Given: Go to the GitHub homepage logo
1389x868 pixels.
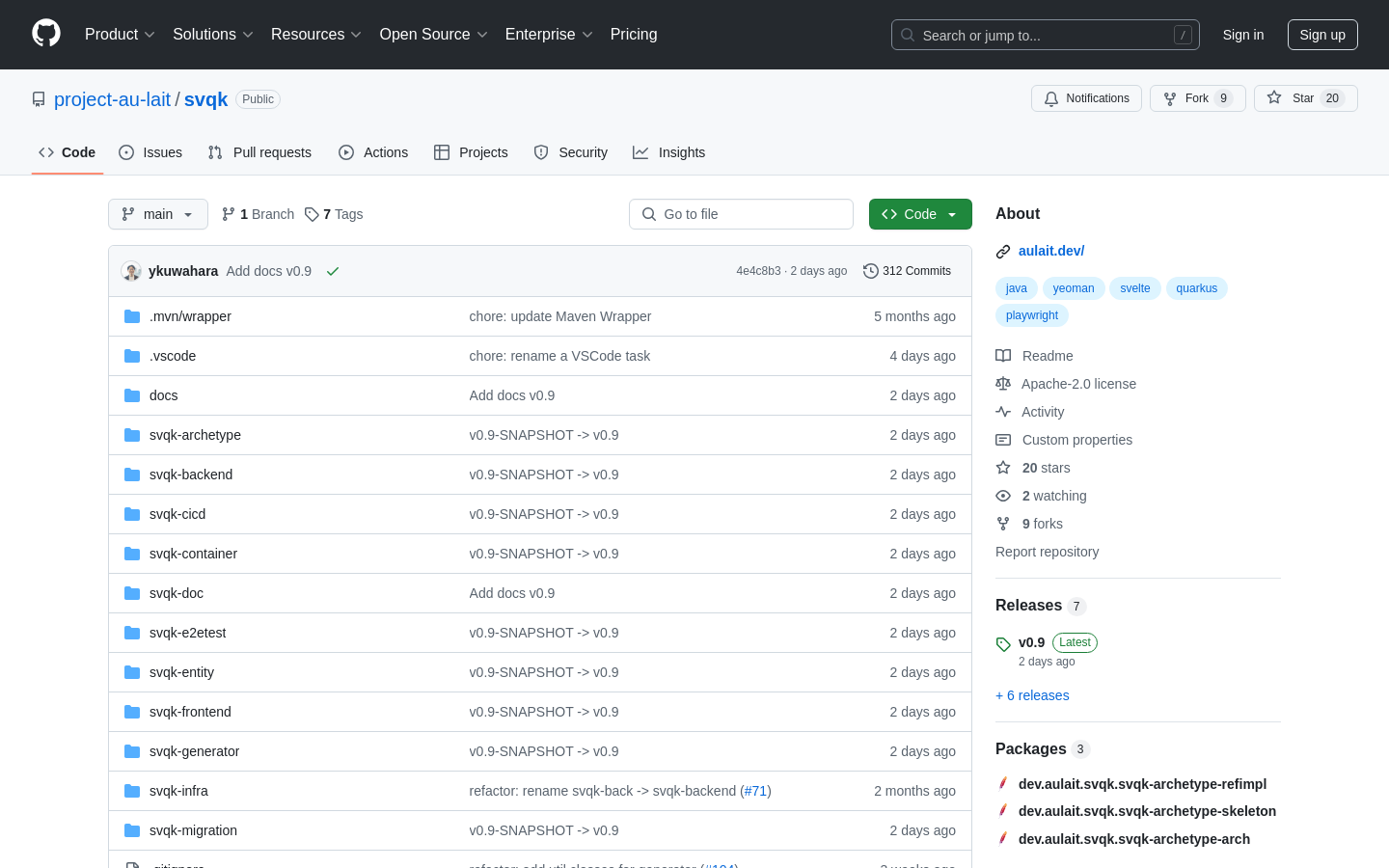Looking at the screenshot, I should click(46, 34).
